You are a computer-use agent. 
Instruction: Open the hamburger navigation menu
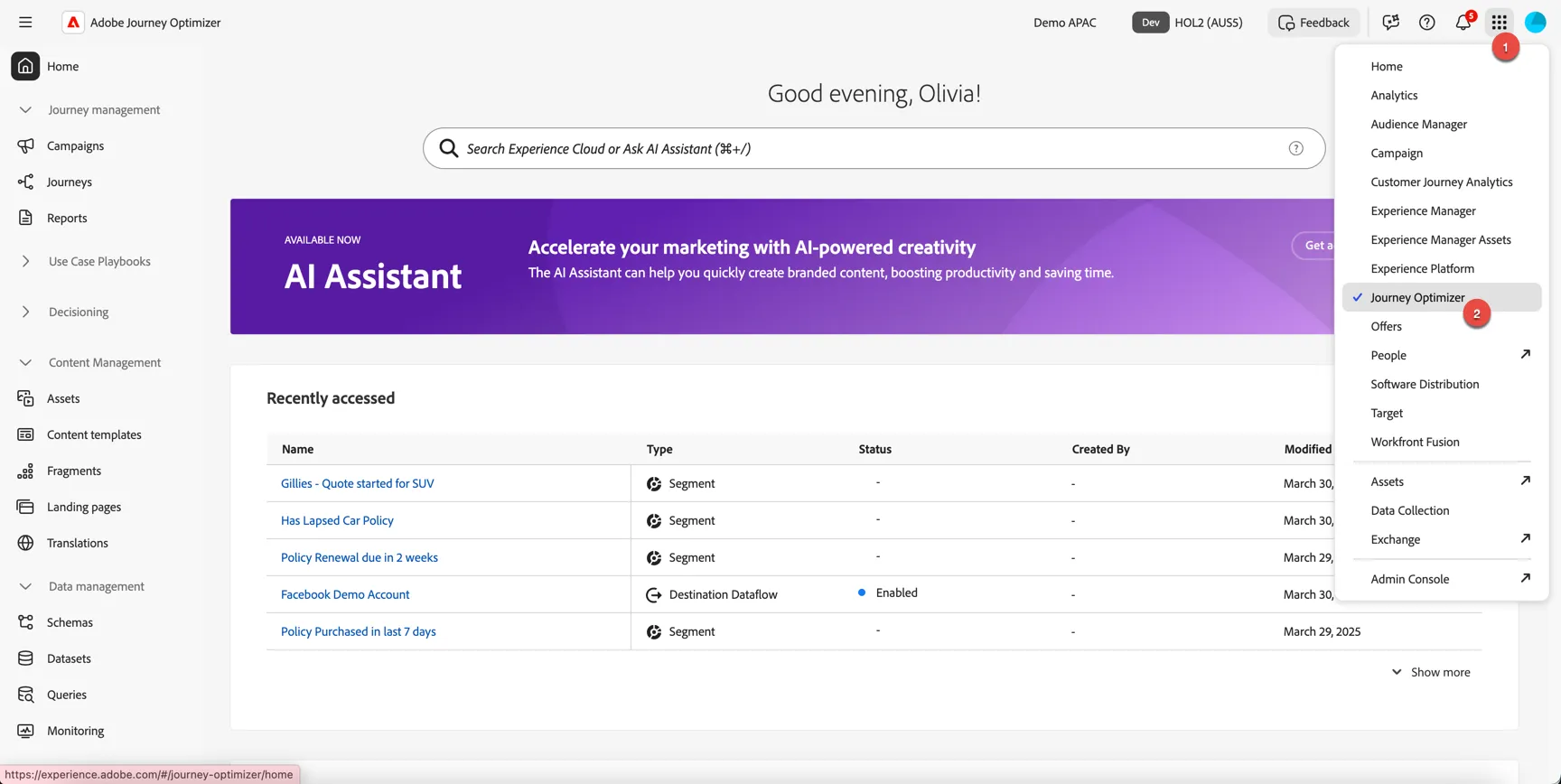[25, 23]
